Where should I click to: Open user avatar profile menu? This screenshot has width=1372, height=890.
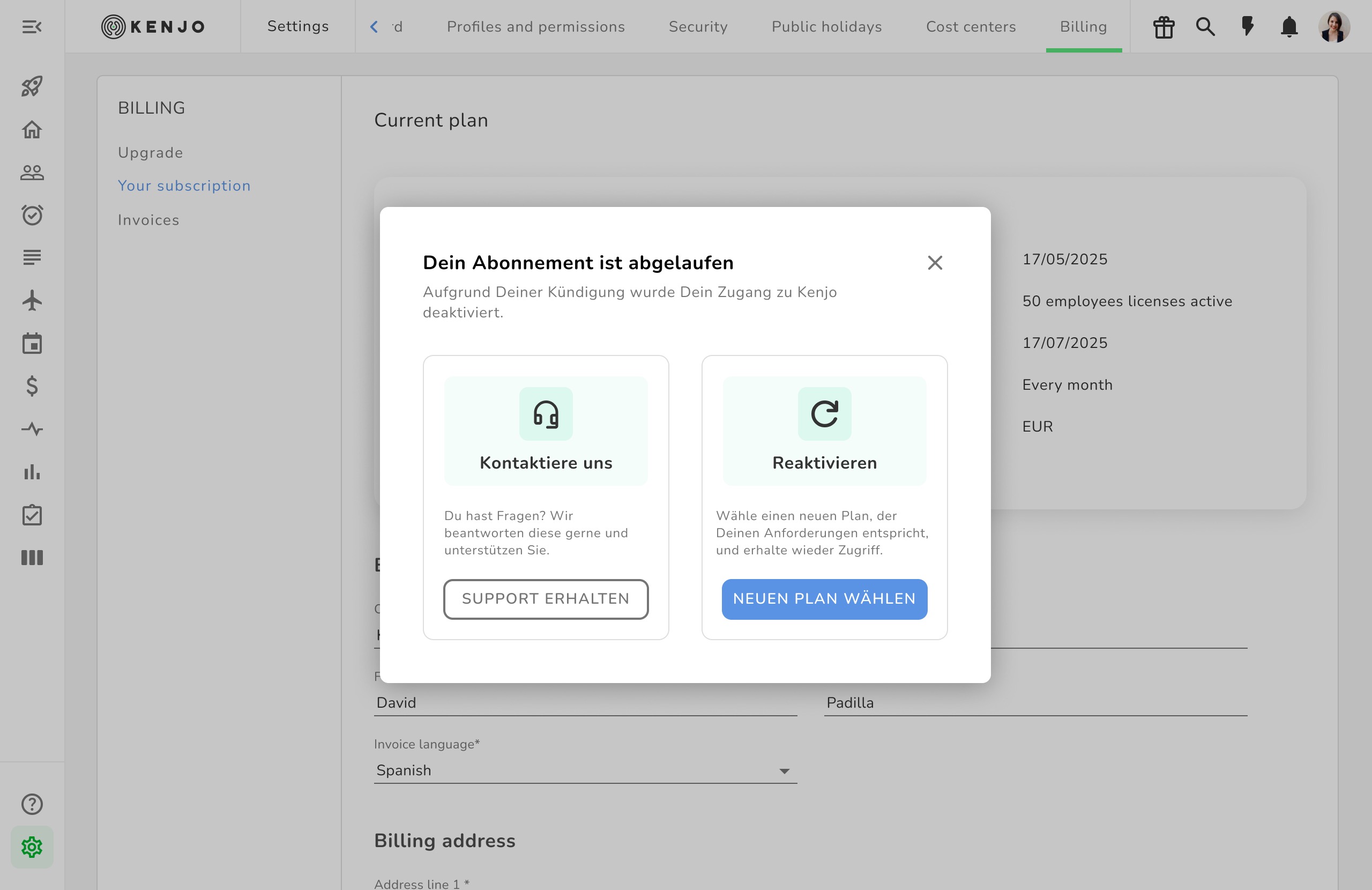pos(1333,26)
